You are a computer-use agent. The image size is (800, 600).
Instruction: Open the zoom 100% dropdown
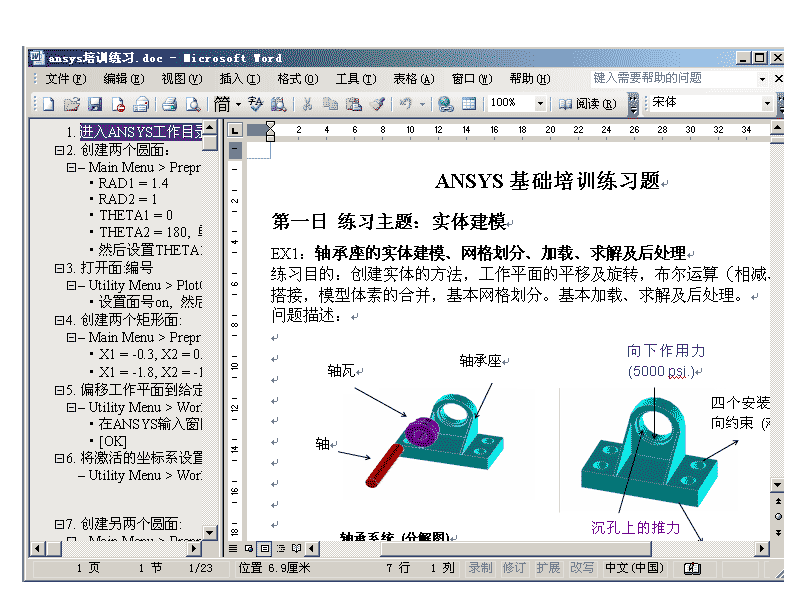click(540, 104)
